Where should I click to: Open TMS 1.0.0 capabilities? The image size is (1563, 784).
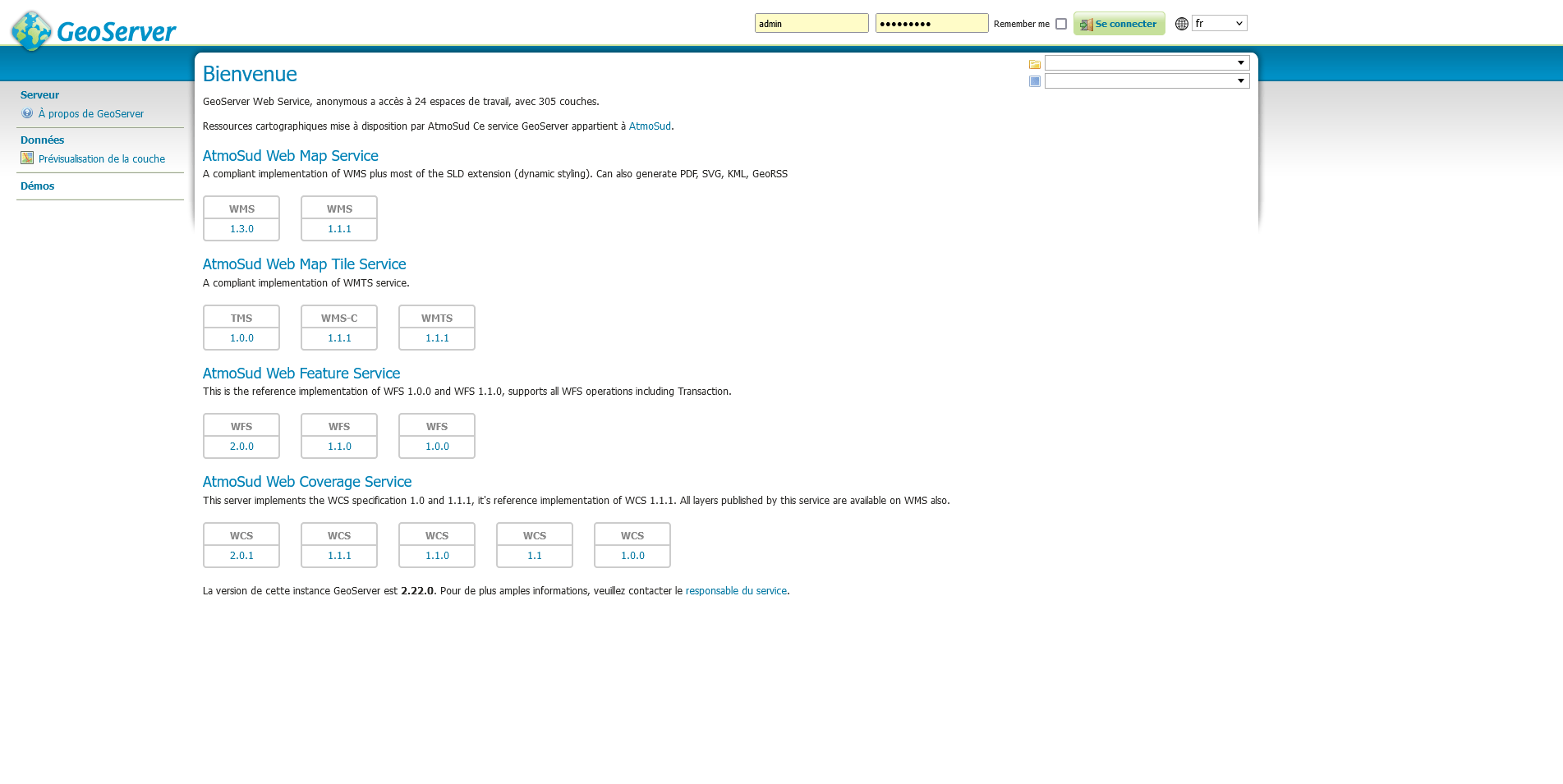[x=241, y=338]
